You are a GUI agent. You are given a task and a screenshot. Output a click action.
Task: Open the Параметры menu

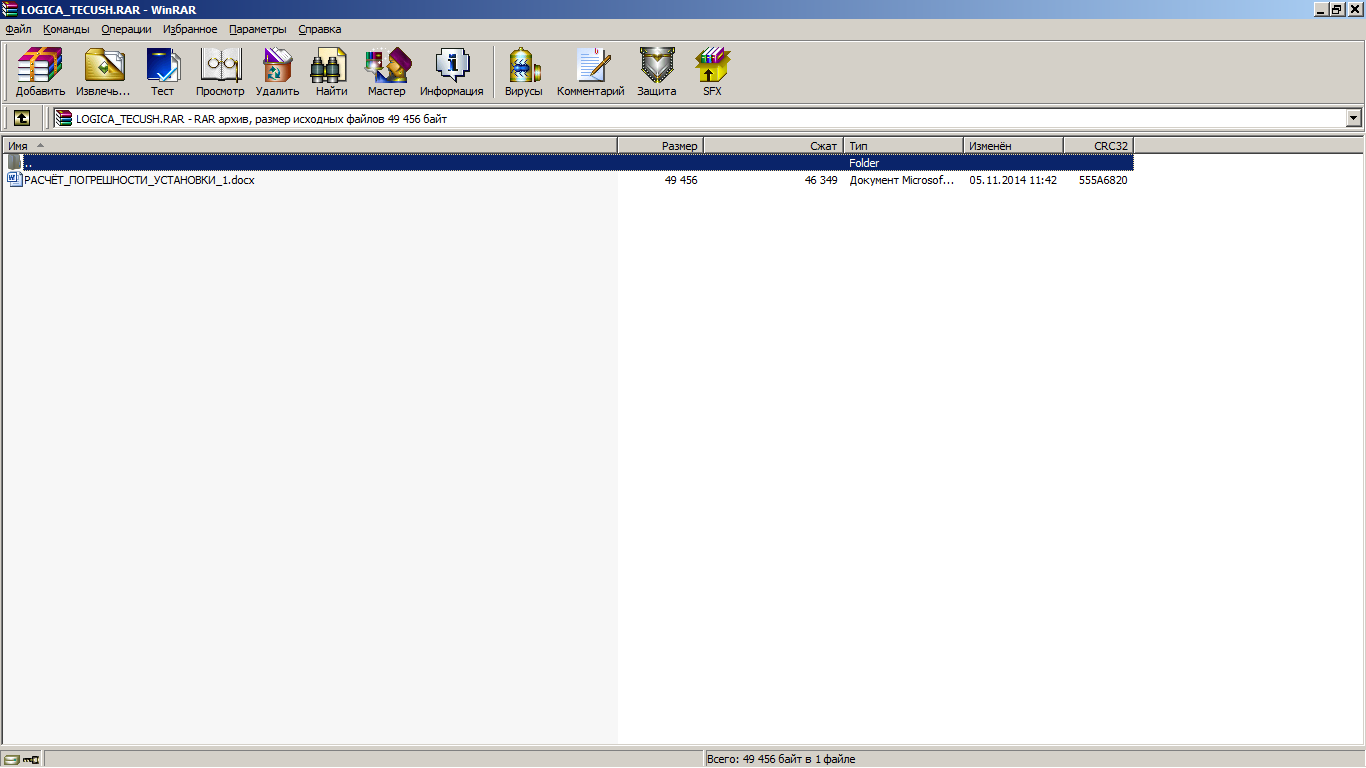(257, 29)
